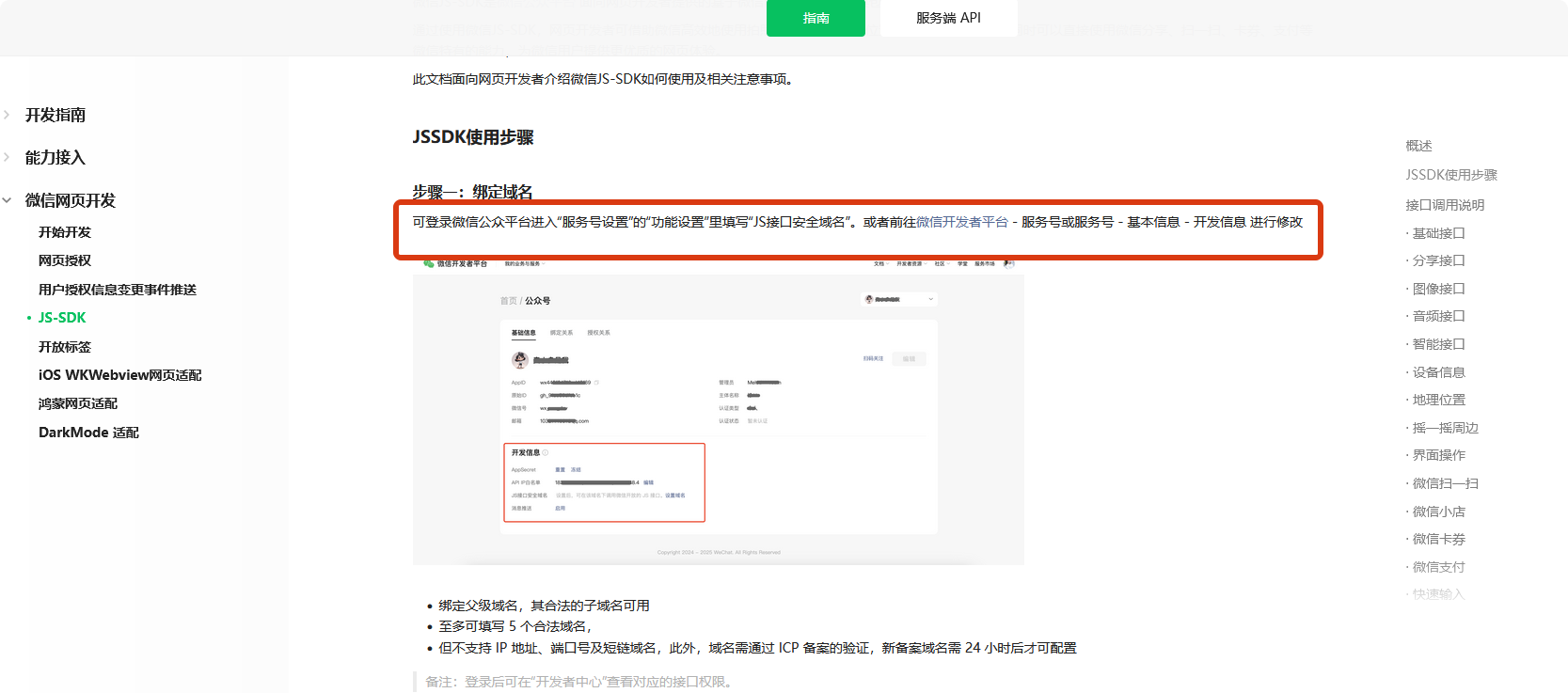Image resolution: width=1568 pixels, height=693 pixels.
Task: Select the JS-SDK sidebar item
Action: coord(62,318)
